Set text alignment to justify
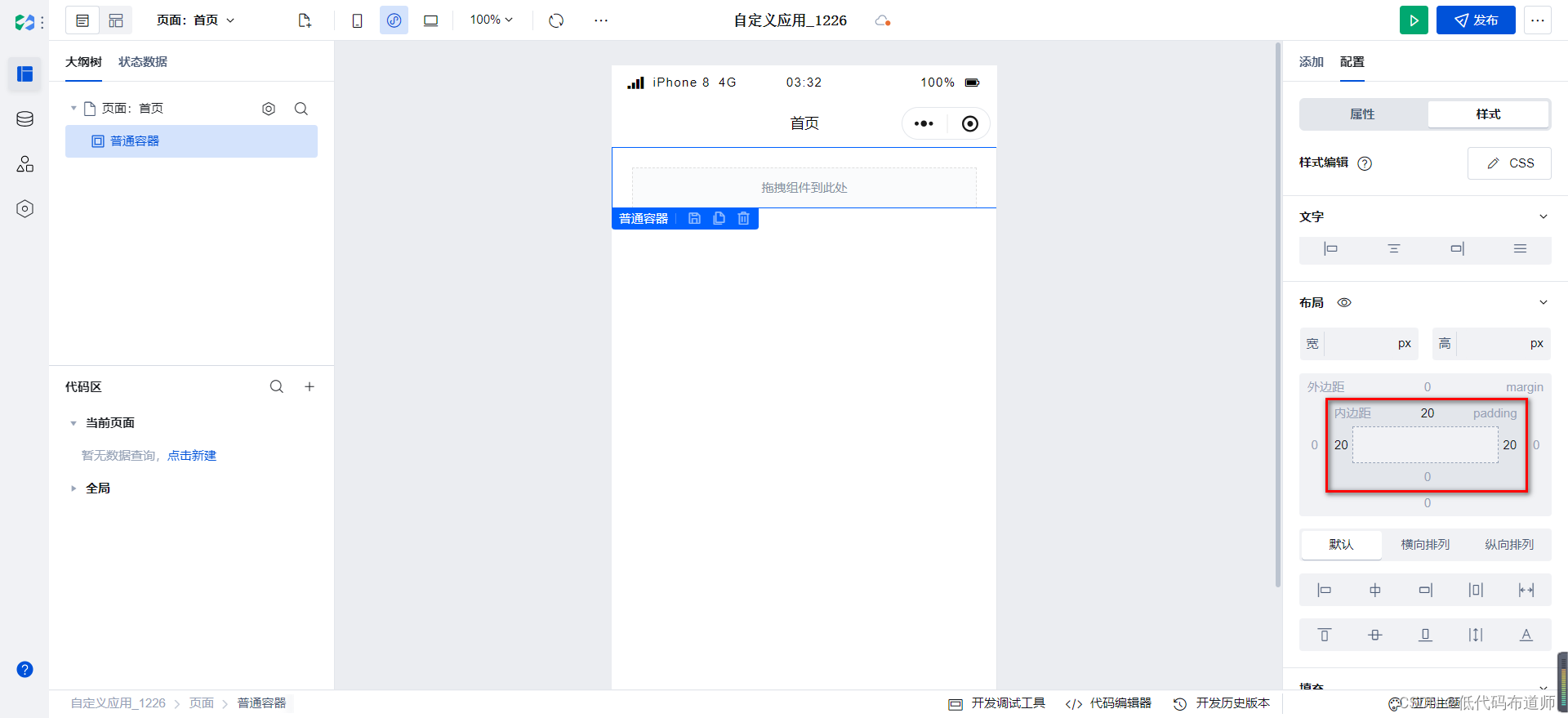 (x=1520, y=249)
